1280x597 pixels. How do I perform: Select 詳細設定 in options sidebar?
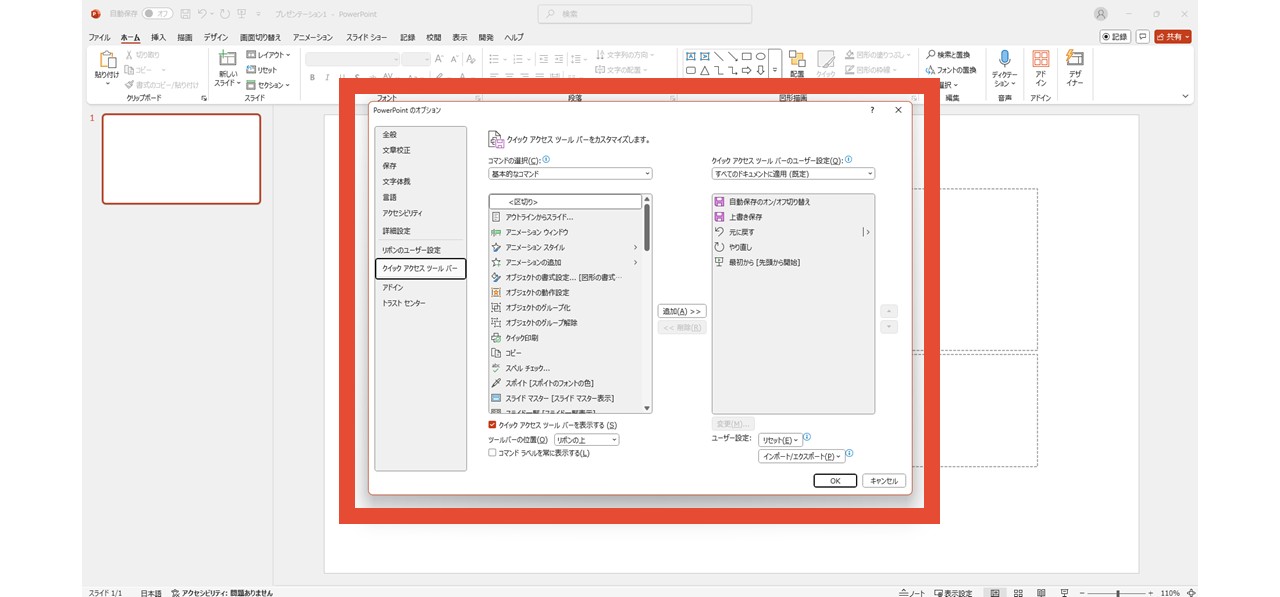point(420,231)
